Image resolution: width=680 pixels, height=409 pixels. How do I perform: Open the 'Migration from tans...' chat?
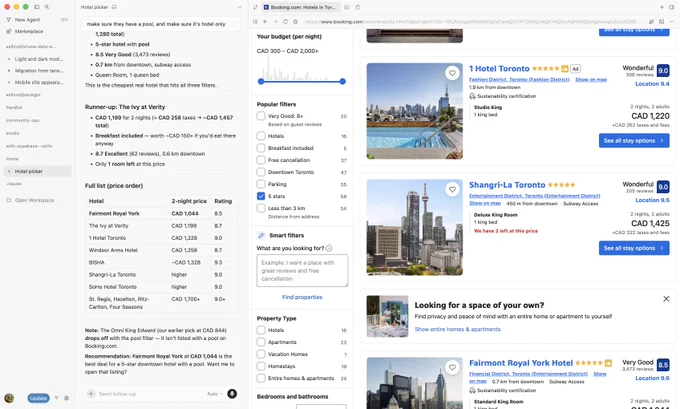[x=39, y=71]
